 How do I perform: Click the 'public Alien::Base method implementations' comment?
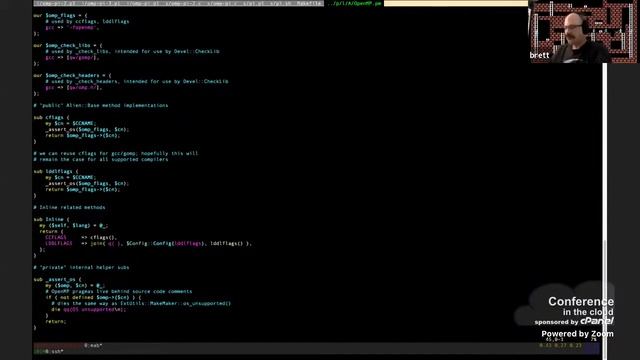(x=101, y=105)
